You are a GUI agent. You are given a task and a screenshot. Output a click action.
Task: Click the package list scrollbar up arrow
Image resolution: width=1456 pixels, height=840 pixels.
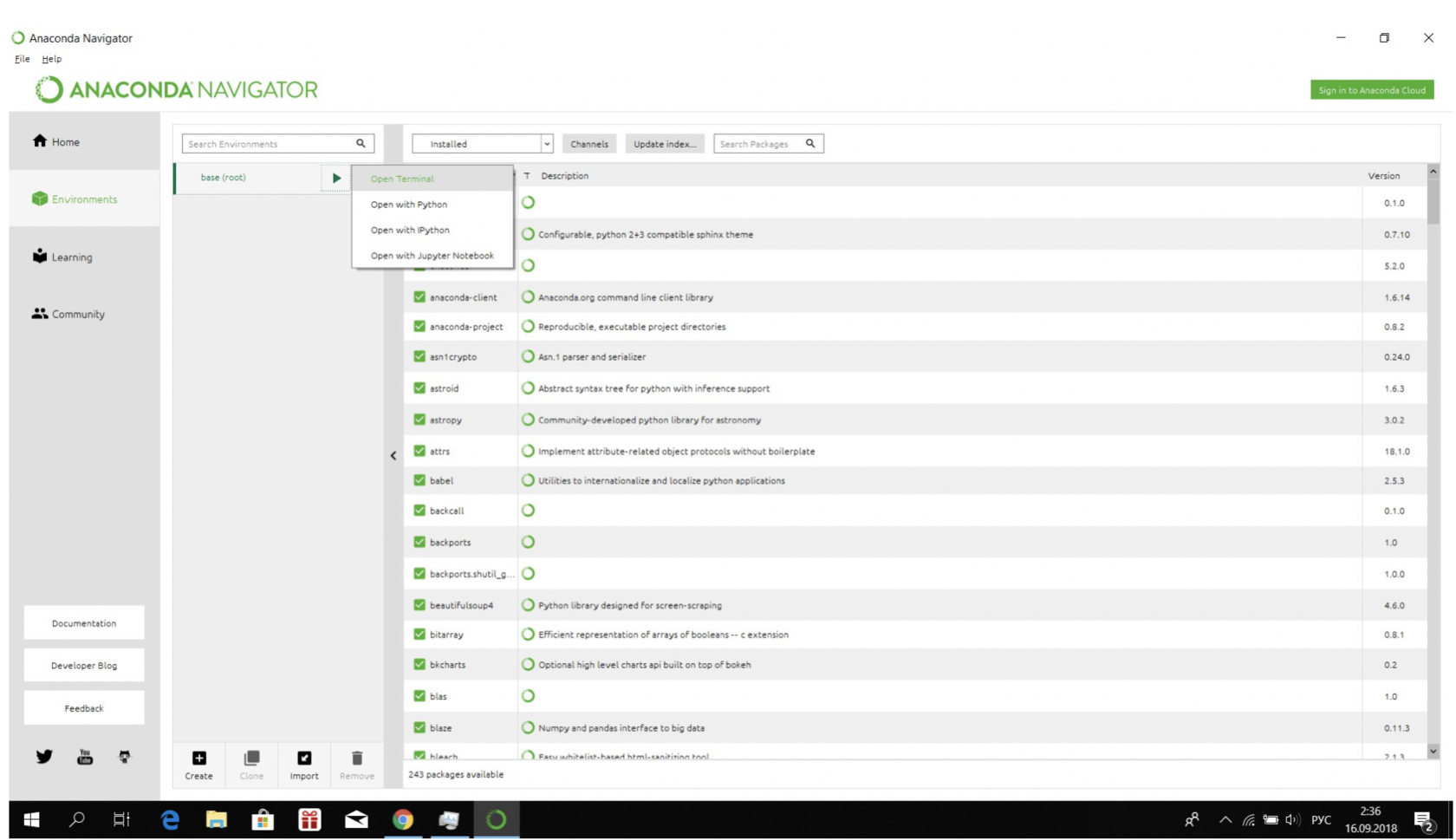coord(1433,171)
